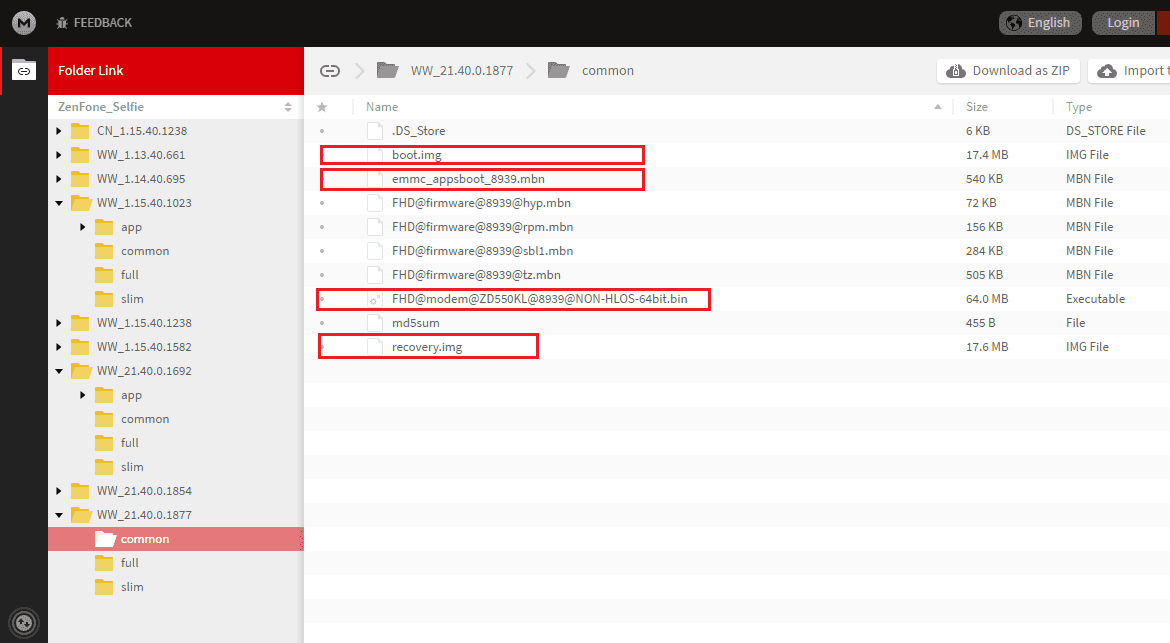Expand the CN_1.15.40.1238 folder
Screen dimensions: 1170x643
tap(59, 131)
